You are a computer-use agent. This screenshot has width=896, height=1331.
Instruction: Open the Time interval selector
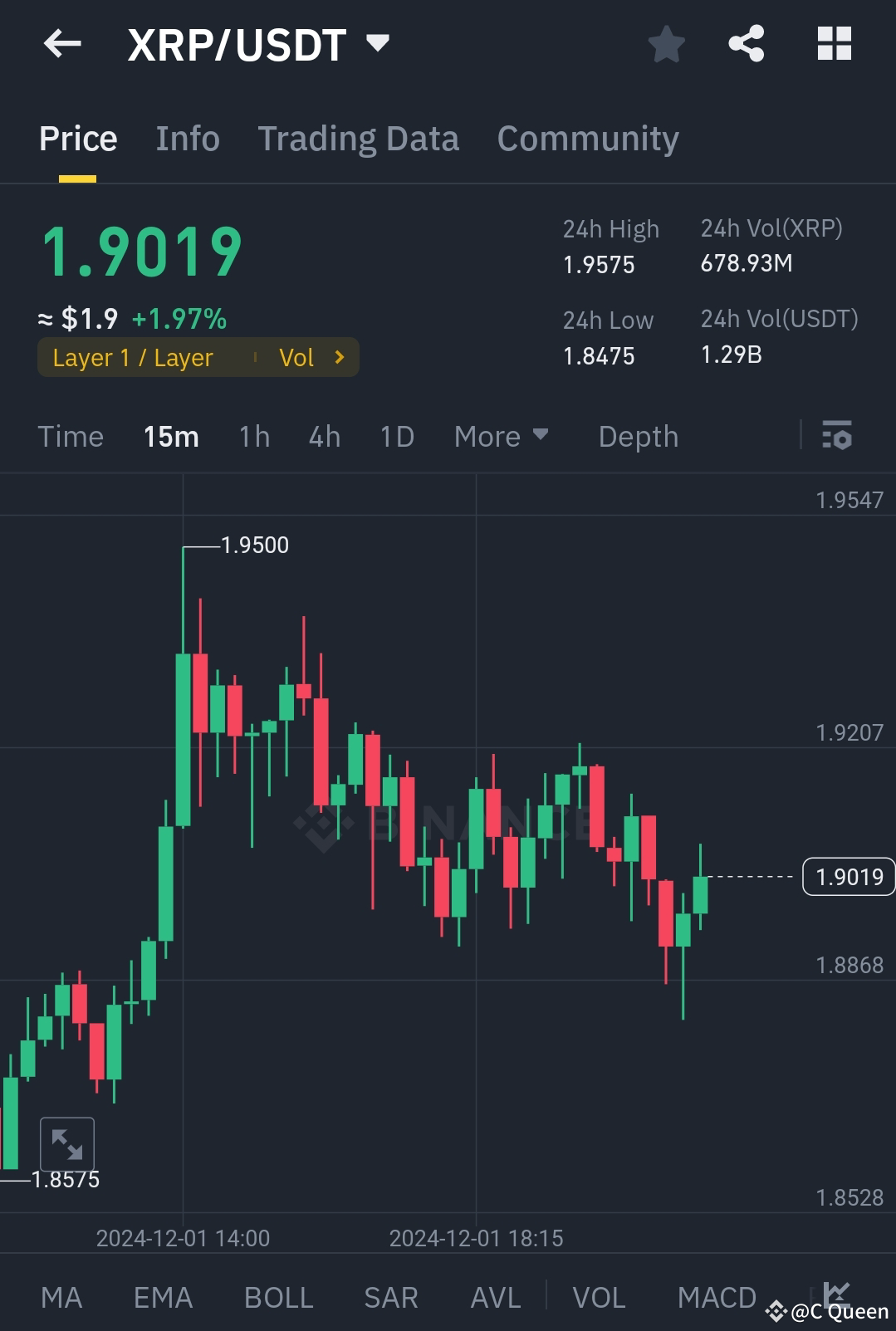(71, 436)
